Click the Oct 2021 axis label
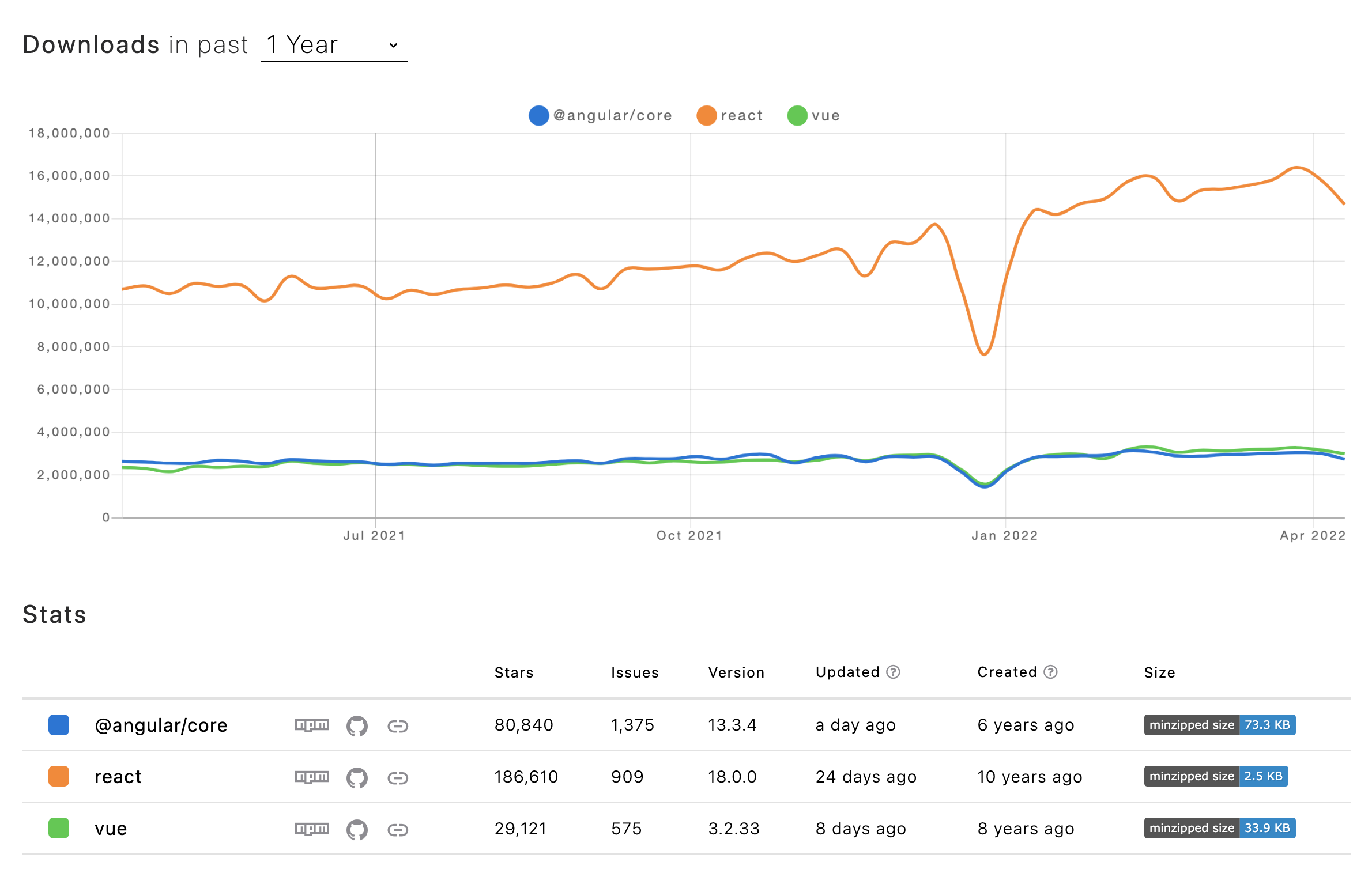The height and width of the screenshot is (877, 1372). (x=689, y=536)
